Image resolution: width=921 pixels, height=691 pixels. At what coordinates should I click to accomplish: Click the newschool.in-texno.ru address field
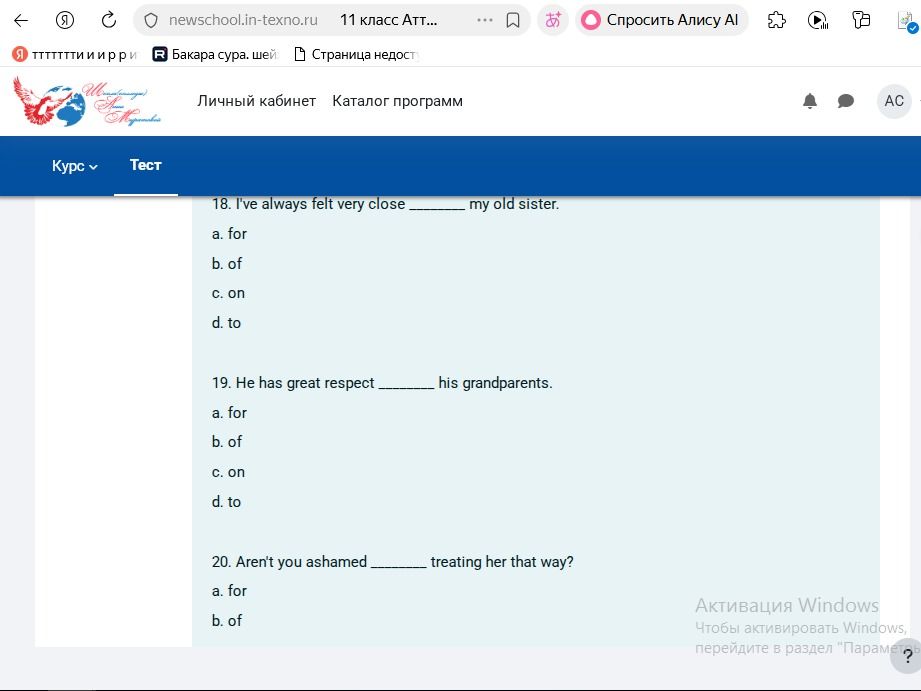point(243,21)
